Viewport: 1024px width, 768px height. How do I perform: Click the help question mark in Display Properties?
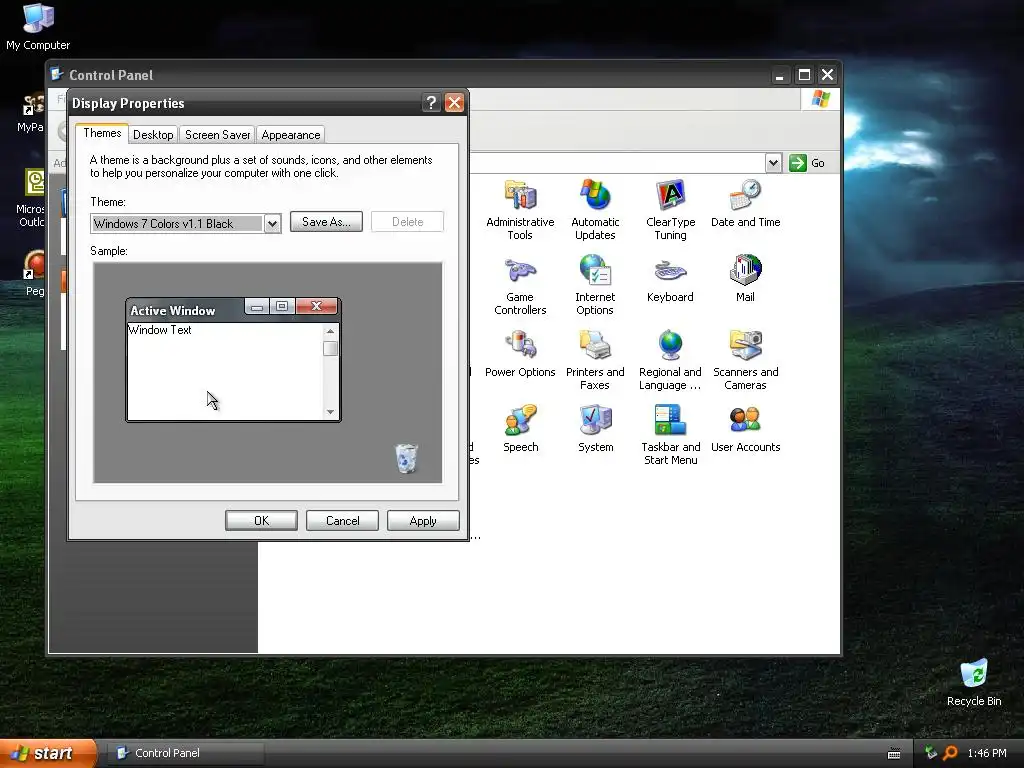click(x=431, y=103)
